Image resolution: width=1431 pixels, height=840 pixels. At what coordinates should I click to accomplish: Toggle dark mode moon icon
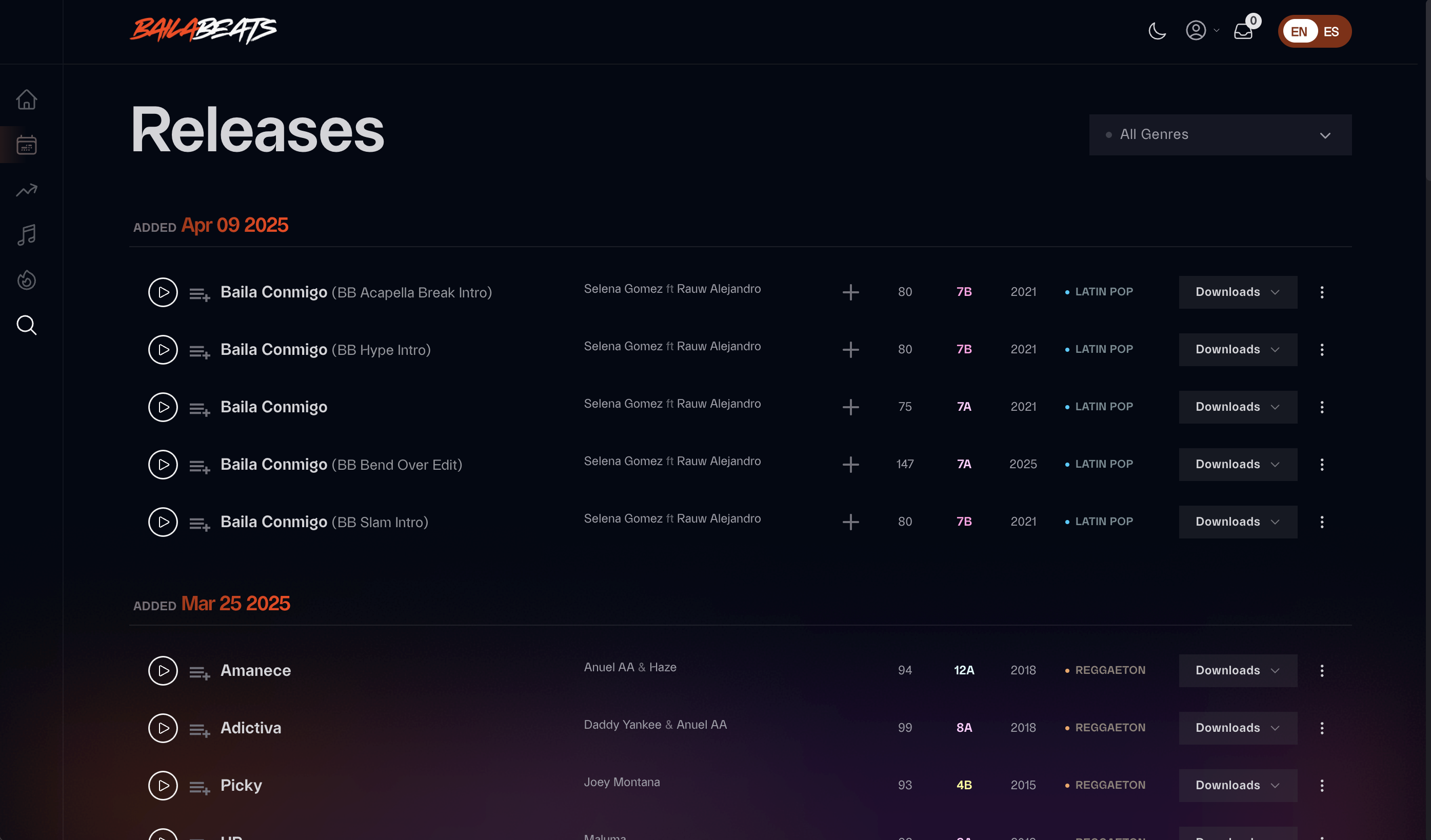(1157, 31)
